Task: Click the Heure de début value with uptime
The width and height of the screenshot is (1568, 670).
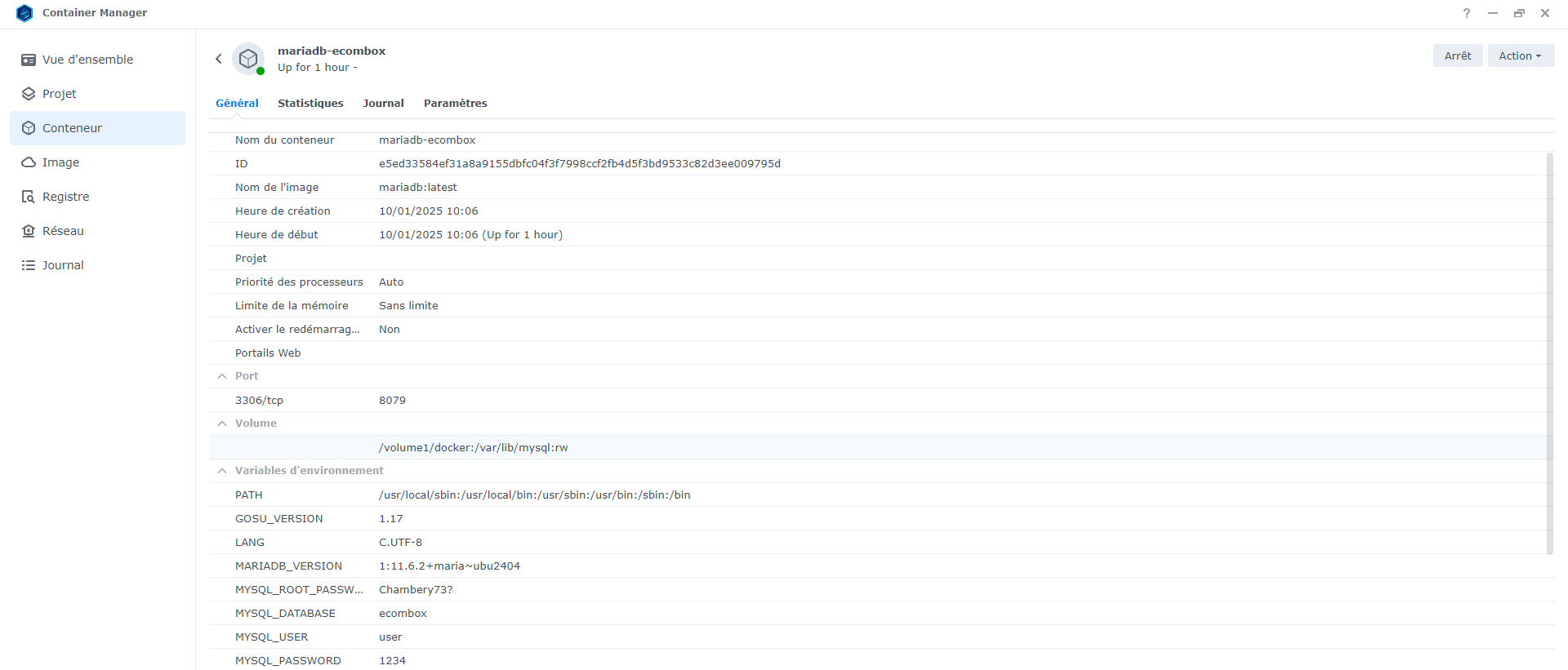Action: tap(471, 235)
